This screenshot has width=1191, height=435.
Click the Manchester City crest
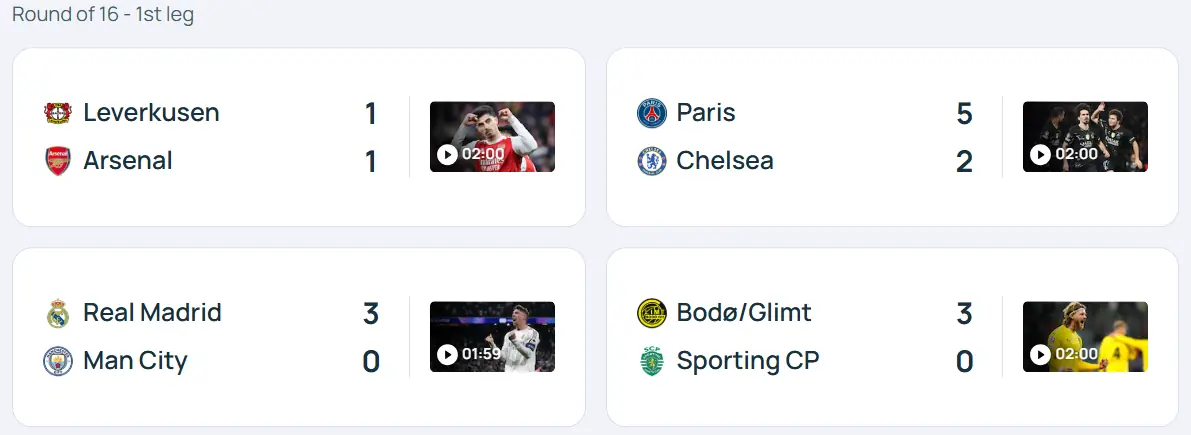click(58, 361)
